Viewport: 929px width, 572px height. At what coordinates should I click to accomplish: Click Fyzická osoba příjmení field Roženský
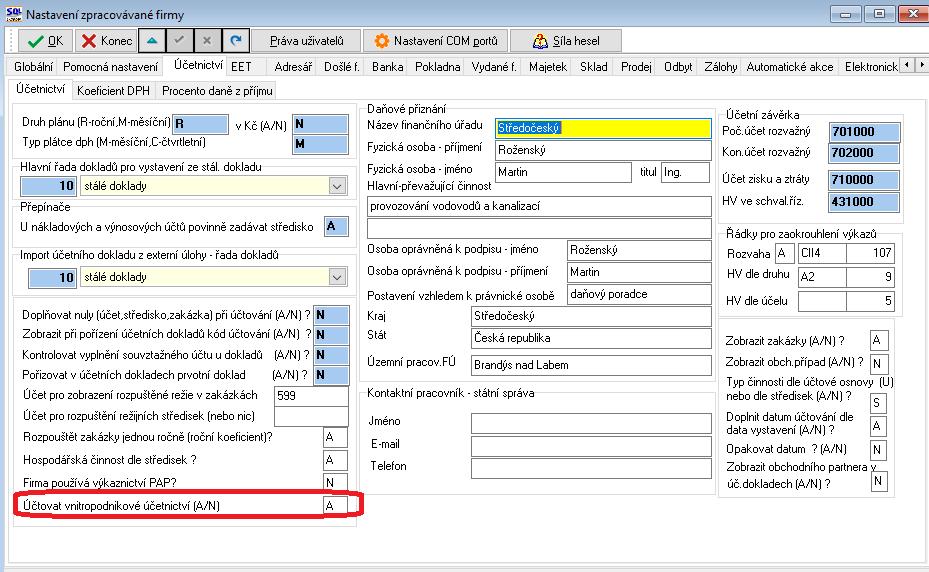coord(603,150)
